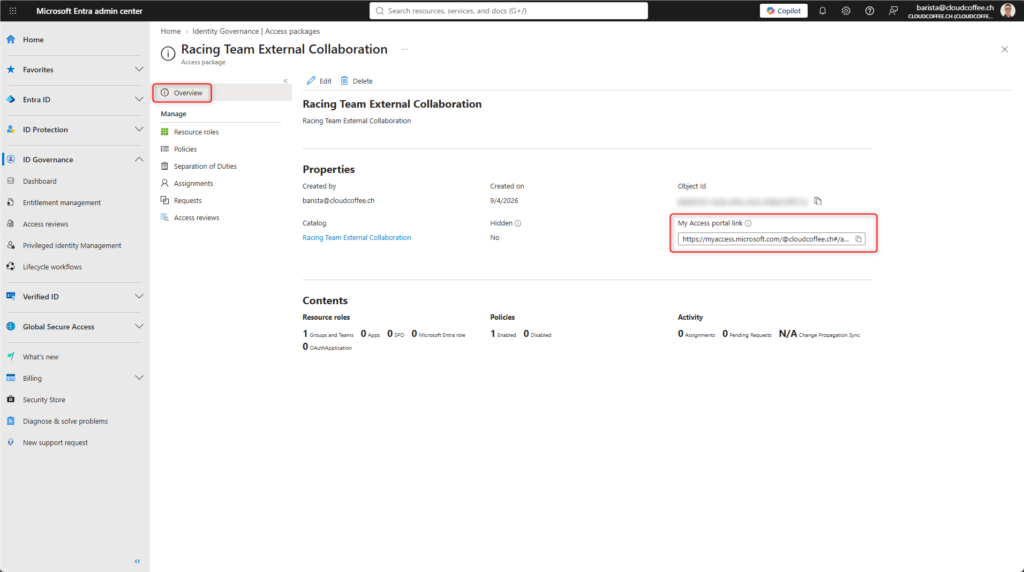The height and width of the screenshot is (572, 1024).
Task: Open Racing Team External Collaboration catalog link
Action: 357,238
